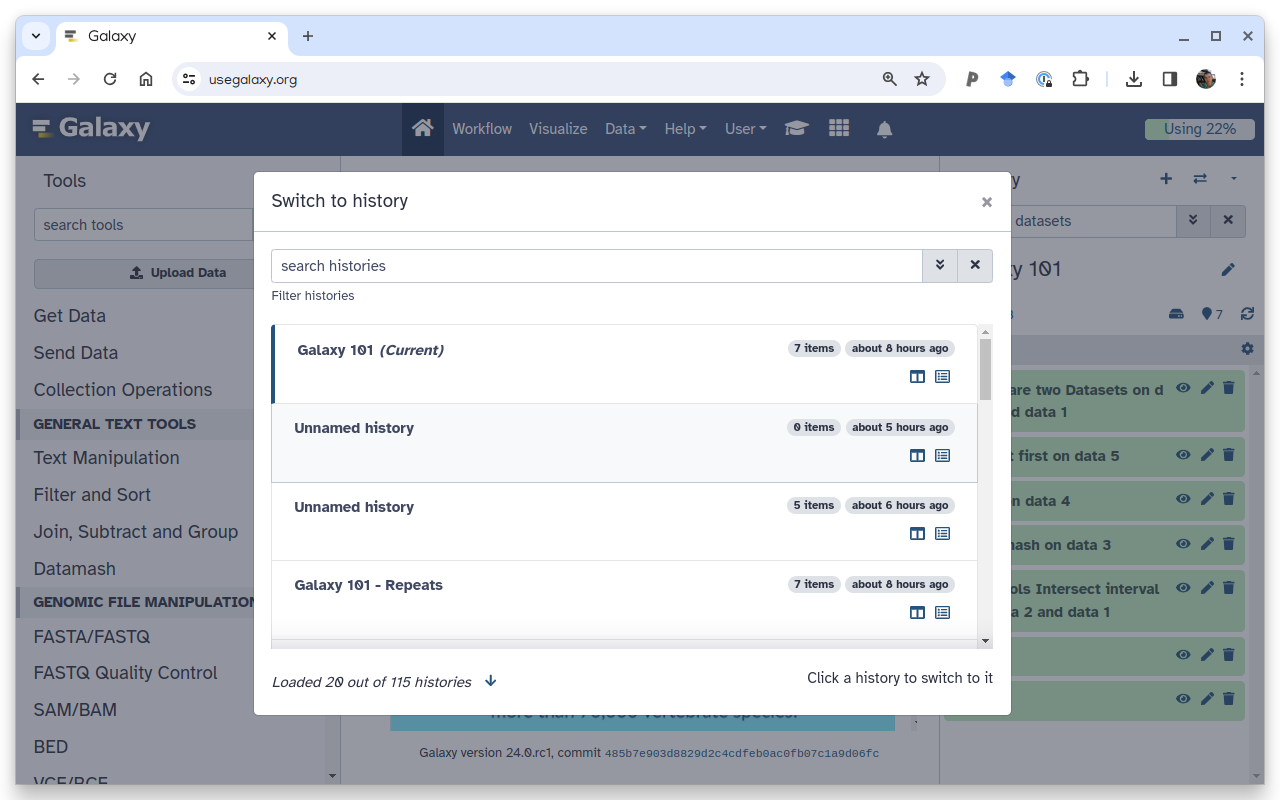This screenshot has width=1280, height=800.
Task: Open the activity grid icon in masthead
Action: tap(839, 129)
